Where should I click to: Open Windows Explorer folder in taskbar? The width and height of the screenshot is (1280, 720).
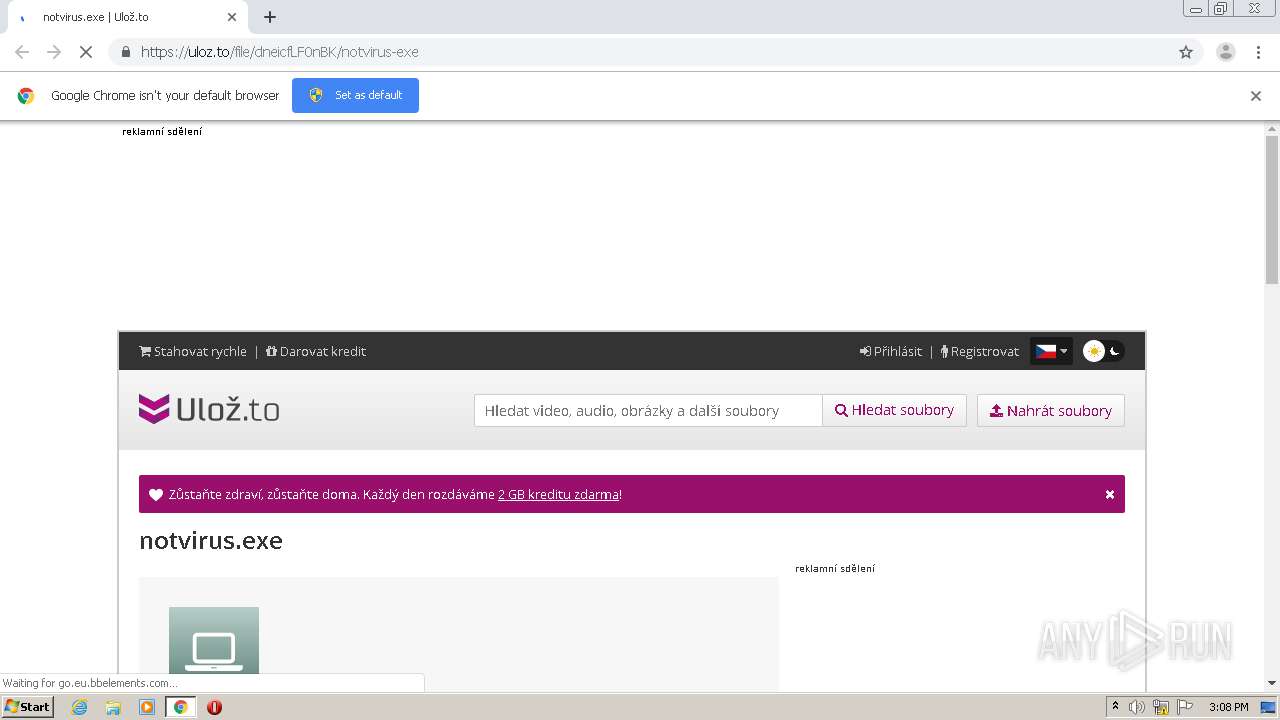(x=113, y=707)
